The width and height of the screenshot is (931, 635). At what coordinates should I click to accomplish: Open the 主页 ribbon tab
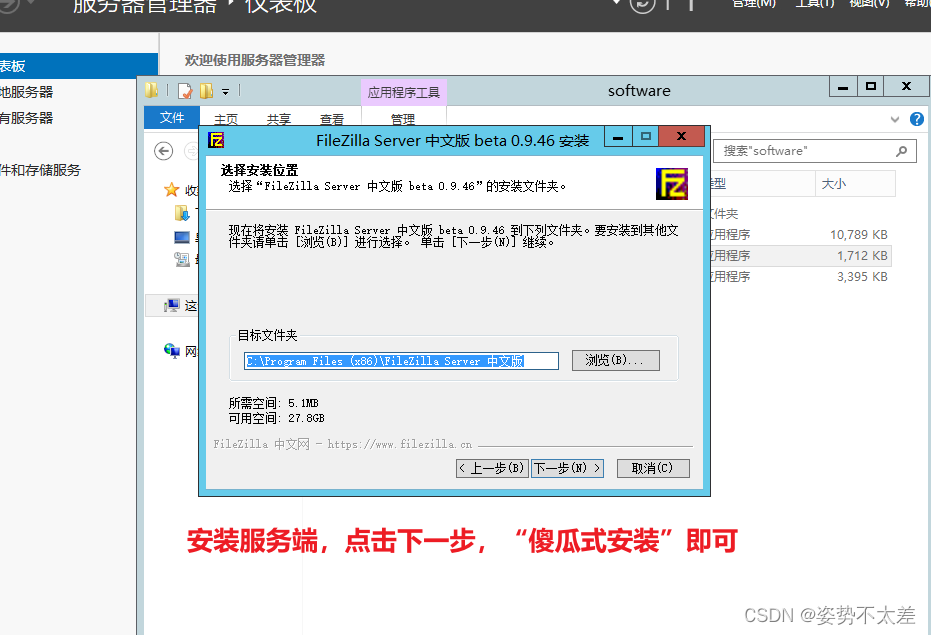(226, 119)
